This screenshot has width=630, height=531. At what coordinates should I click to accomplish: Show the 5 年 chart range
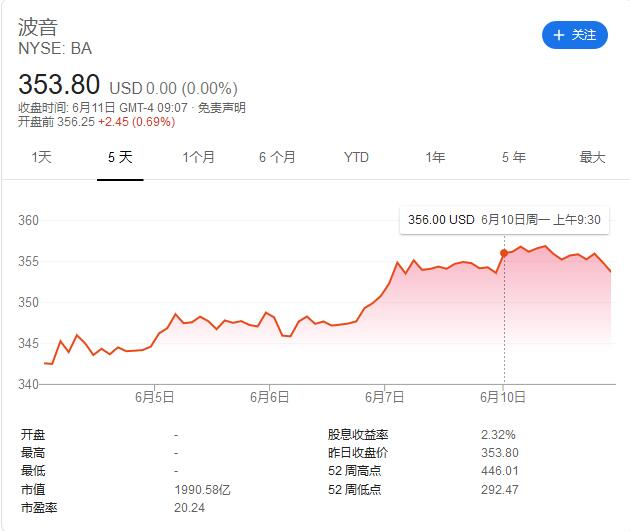(513, 157)
